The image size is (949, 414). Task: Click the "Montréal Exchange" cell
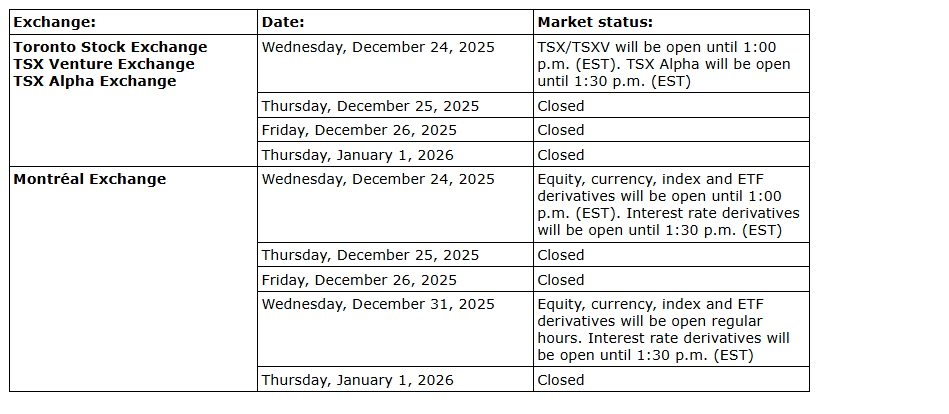(89, 180)
